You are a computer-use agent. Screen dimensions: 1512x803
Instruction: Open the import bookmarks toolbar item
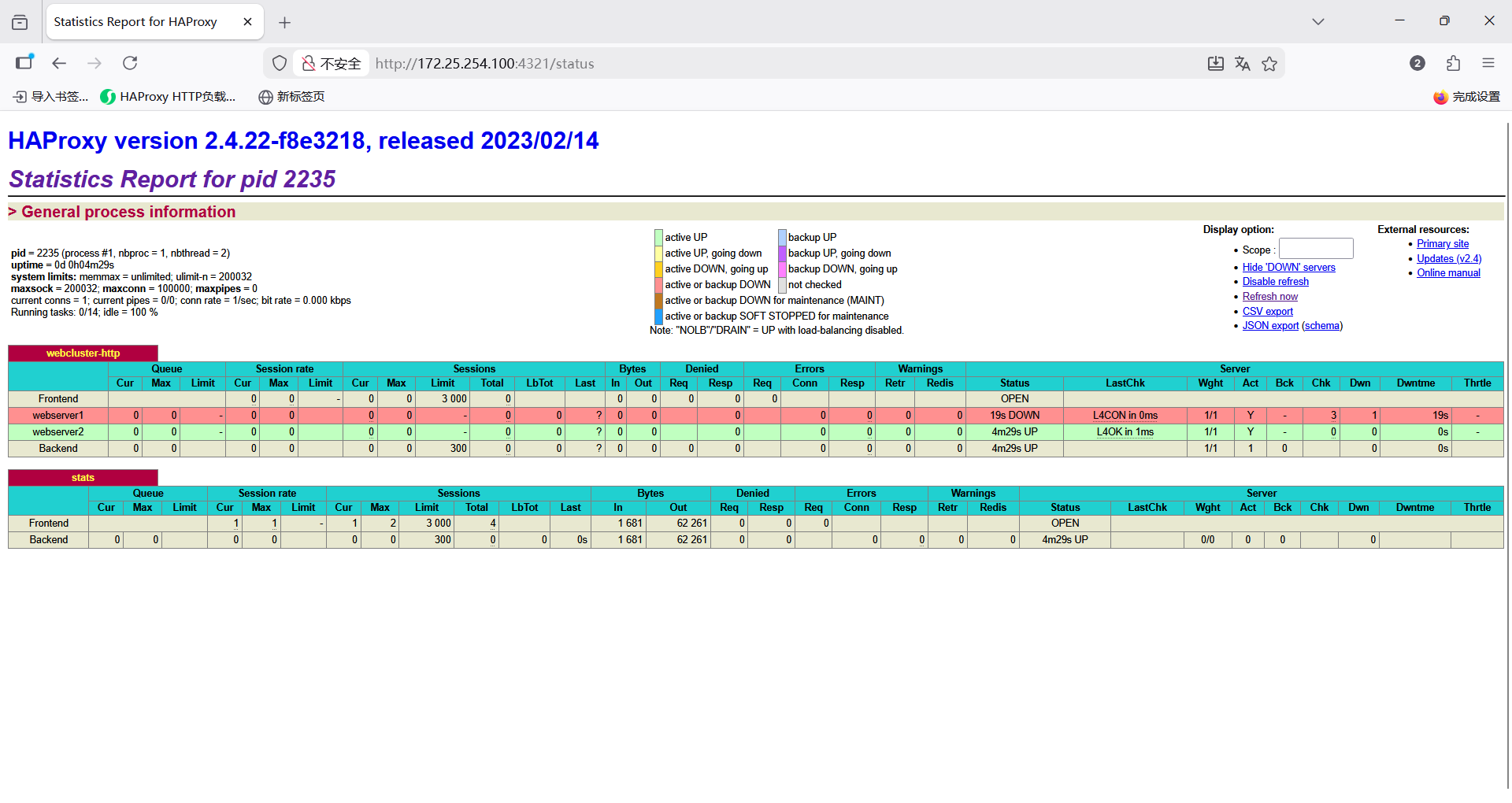[50, 97]
